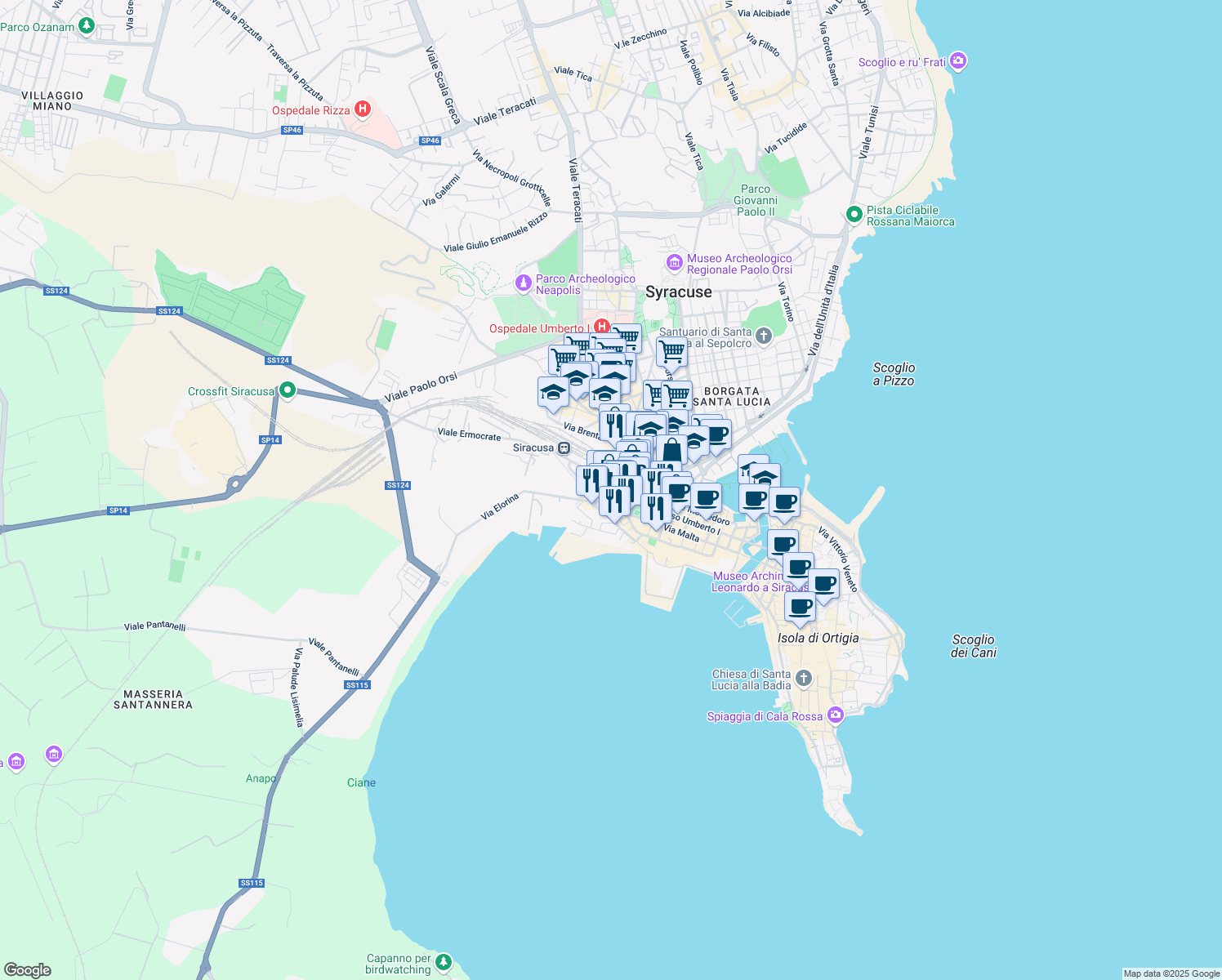1222x980 pixels.
Task: Select the Parco Giovanni Paolo II label
Action: click(756, 200)
